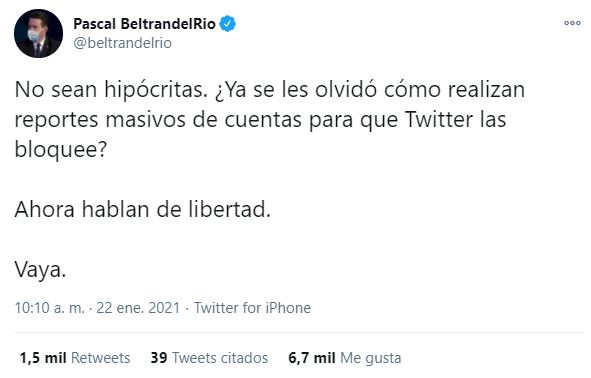The height and width of the screenshot is (378, 591).
Task: Click the date 22 ene. 2021
Action: tap(138, 308)
